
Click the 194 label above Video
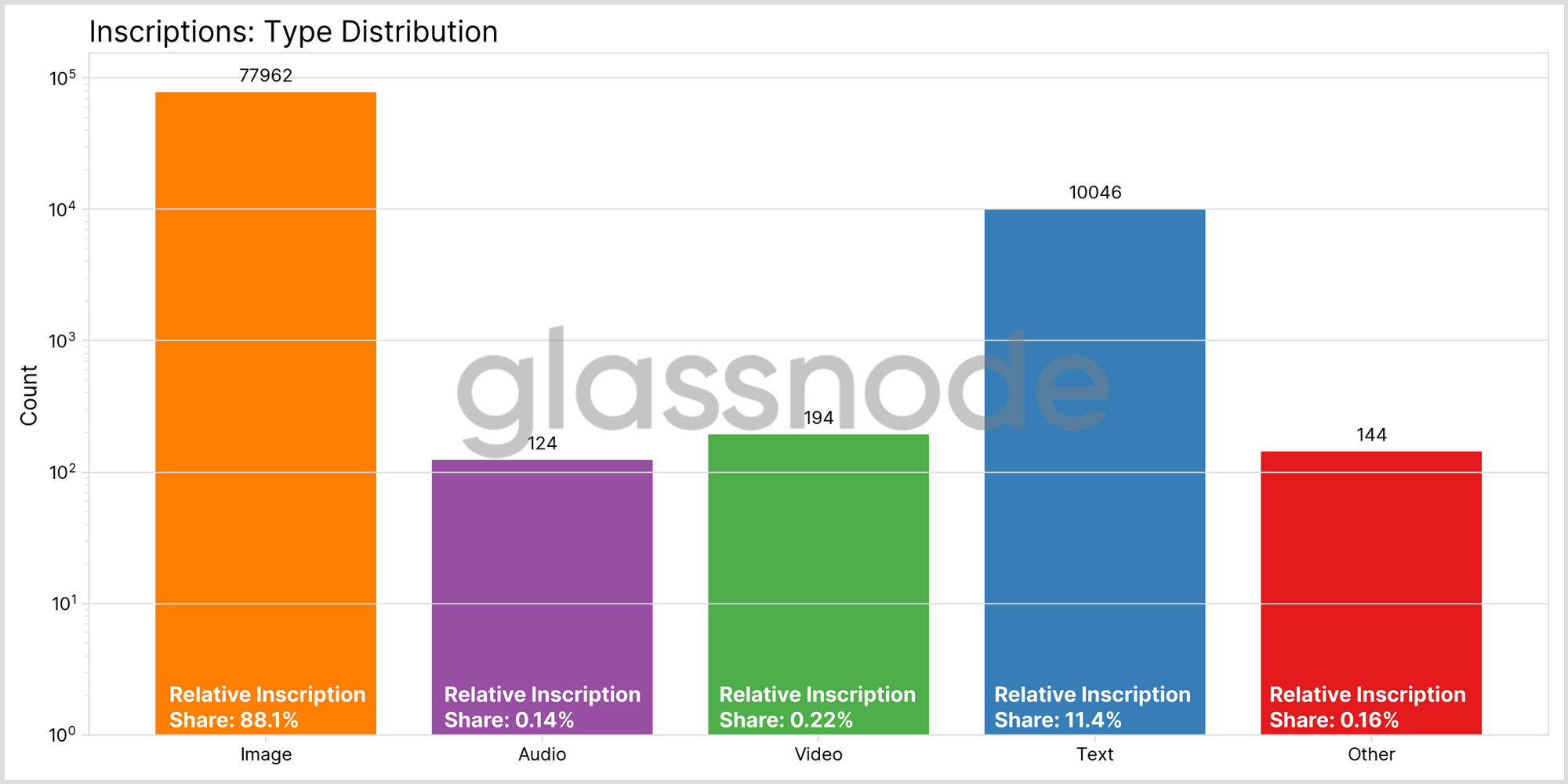[818, 418]
